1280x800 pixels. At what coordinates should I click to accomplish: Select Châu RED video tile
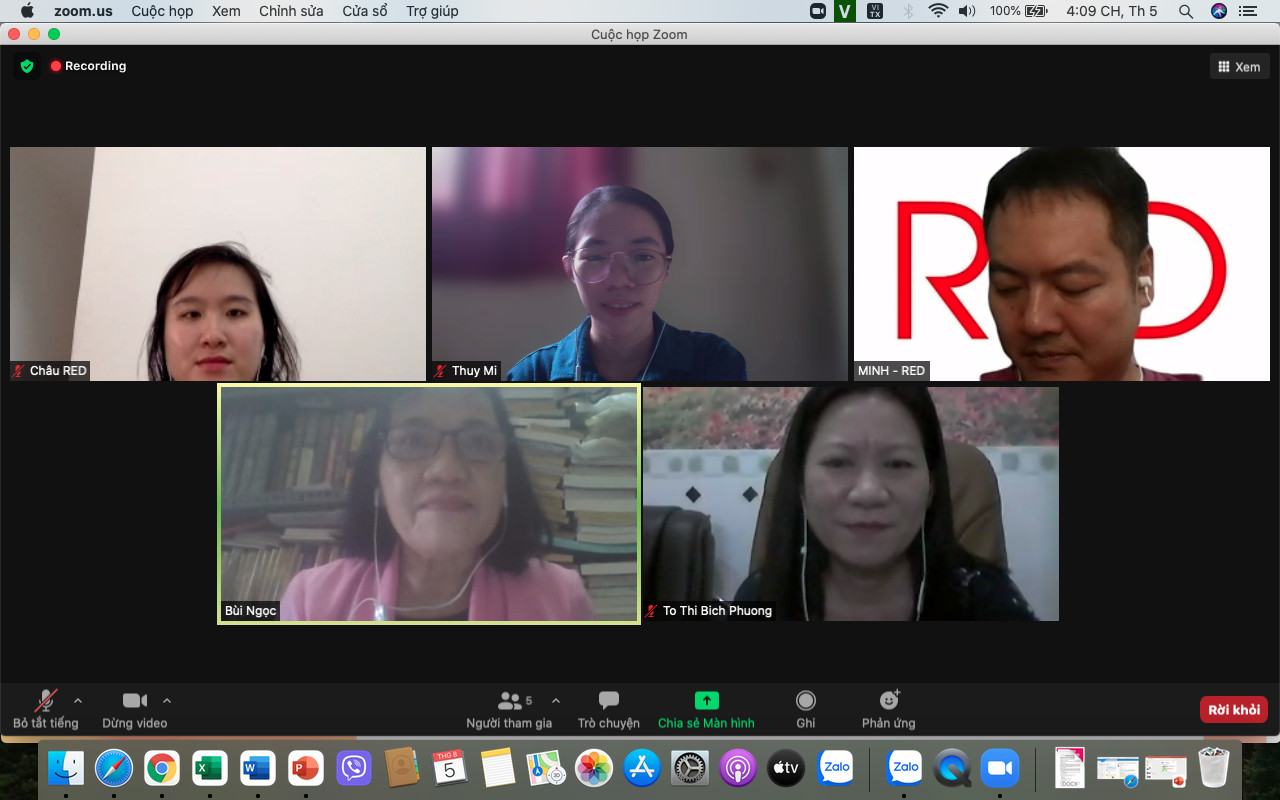click(218, 264)
